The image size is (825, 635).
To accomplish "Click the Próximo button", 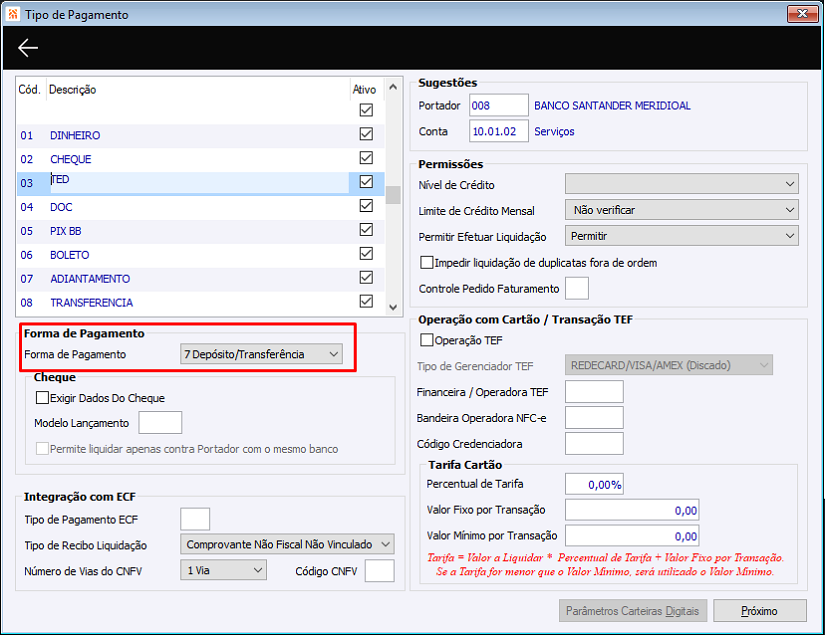I will [759, 610].
